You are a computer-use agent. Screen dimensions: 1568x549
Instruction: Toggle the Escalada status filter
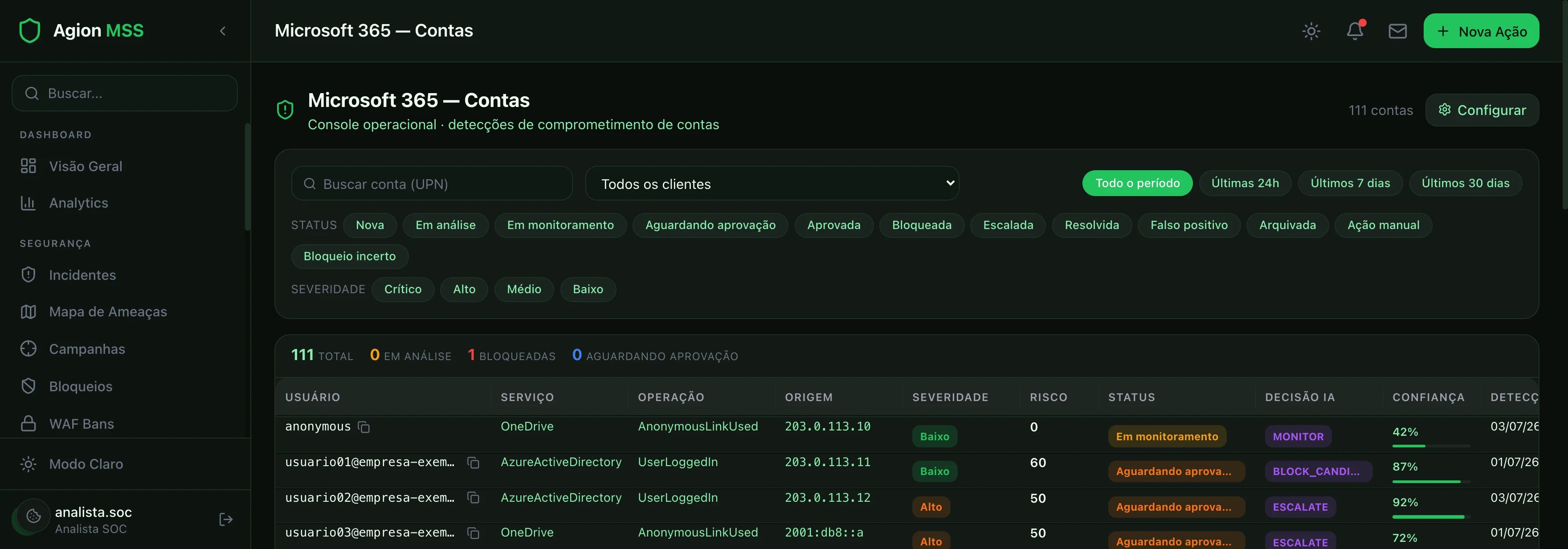click(1008, 225)
